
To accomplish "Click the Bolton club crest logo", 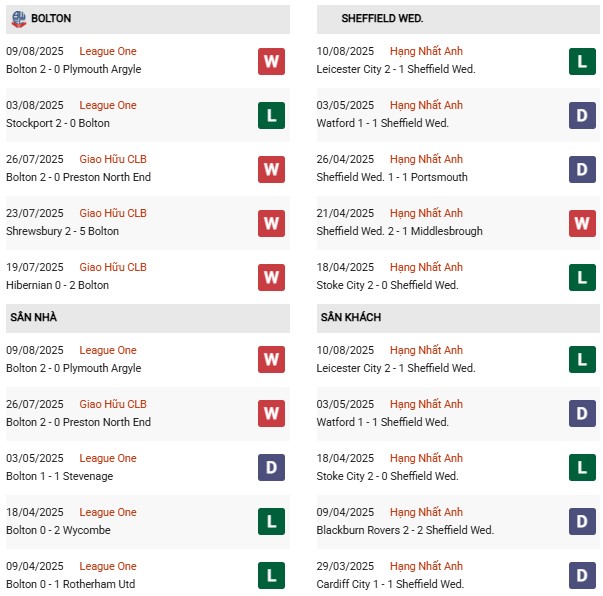I will coord(18,18).
